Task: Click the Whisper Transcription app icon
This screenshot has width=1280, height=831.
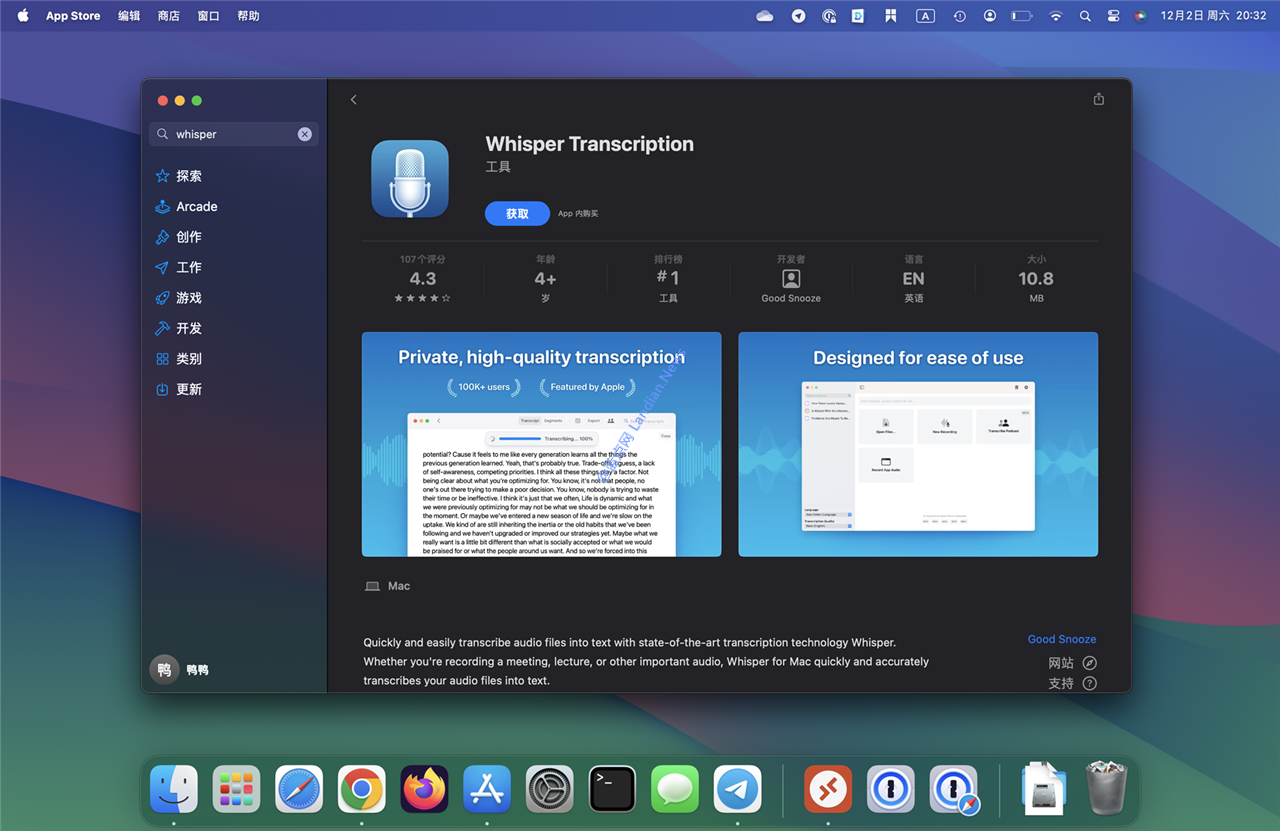Action: pos(410,179)
